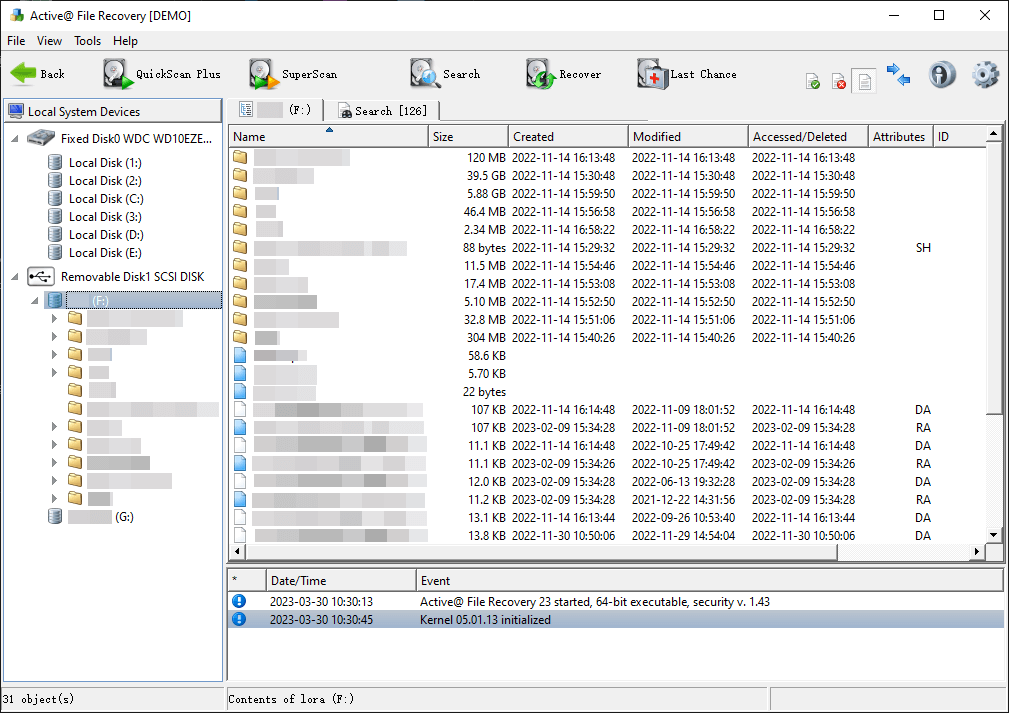Select the 304 MB folder row
The image size is (1009, 713).
607,338
